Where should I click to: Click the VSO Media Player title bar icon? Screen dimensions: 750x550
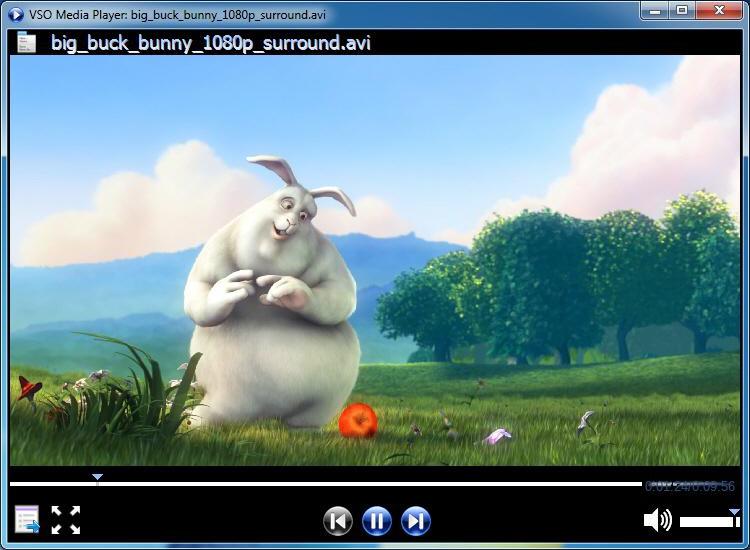pyautogui.click(x=16, y=15)
